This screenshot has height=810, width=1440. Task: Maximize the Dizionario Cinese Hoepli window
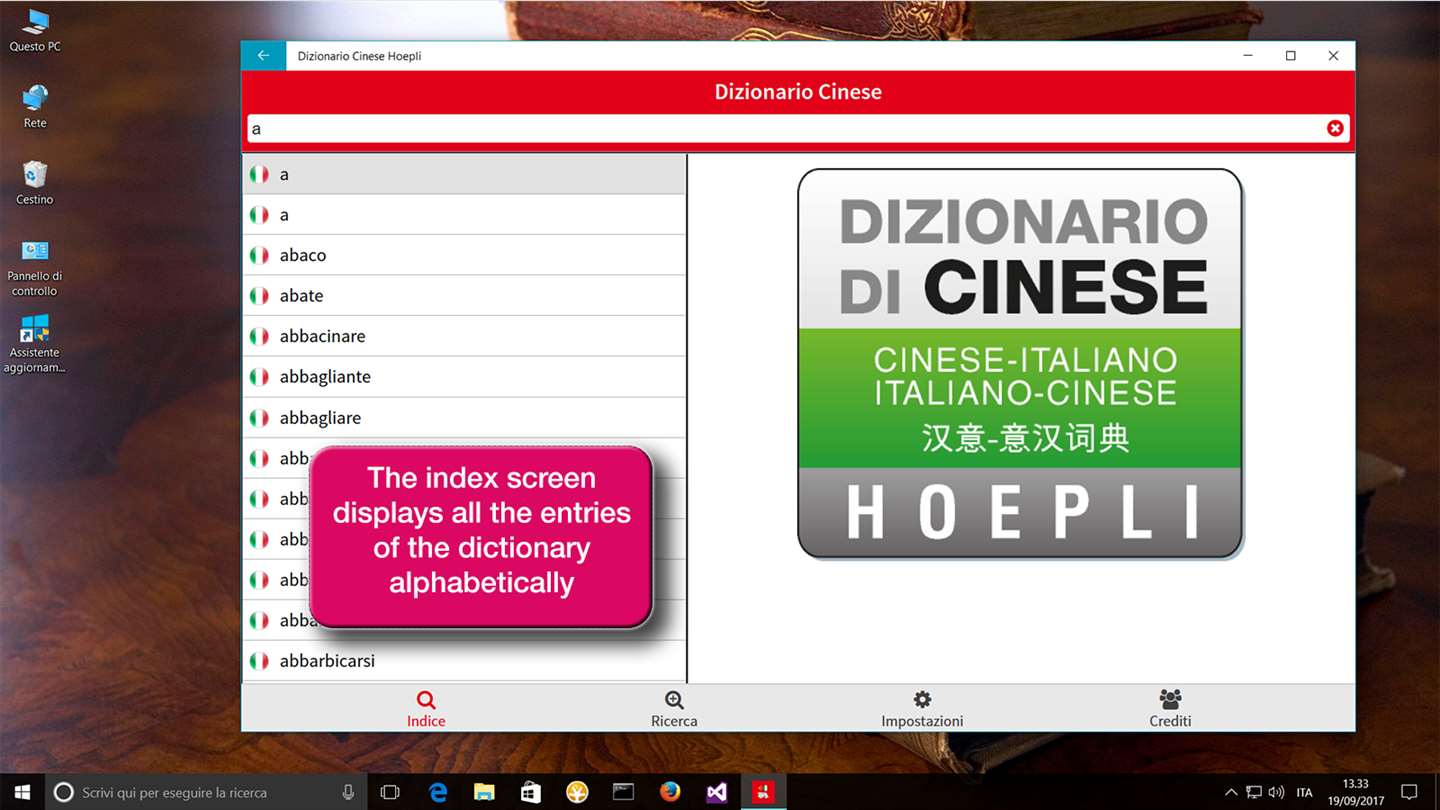[x=1291, y=56]
